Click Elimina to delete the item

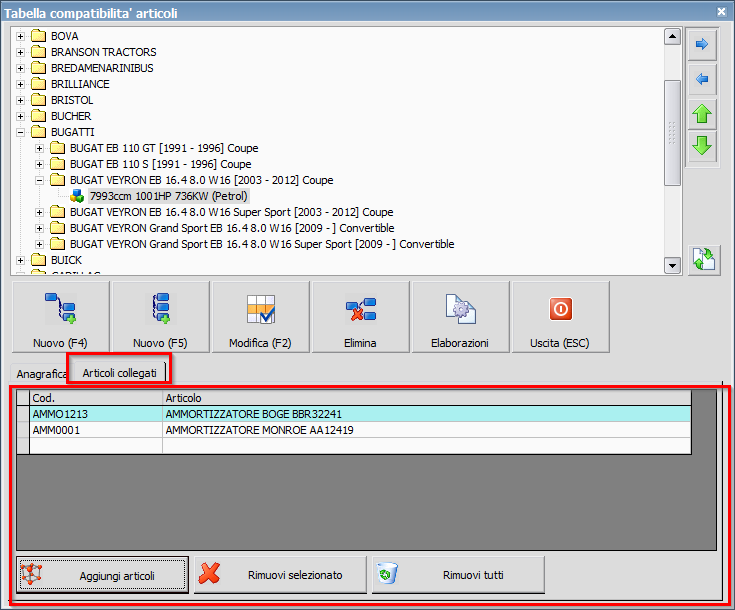360,317
